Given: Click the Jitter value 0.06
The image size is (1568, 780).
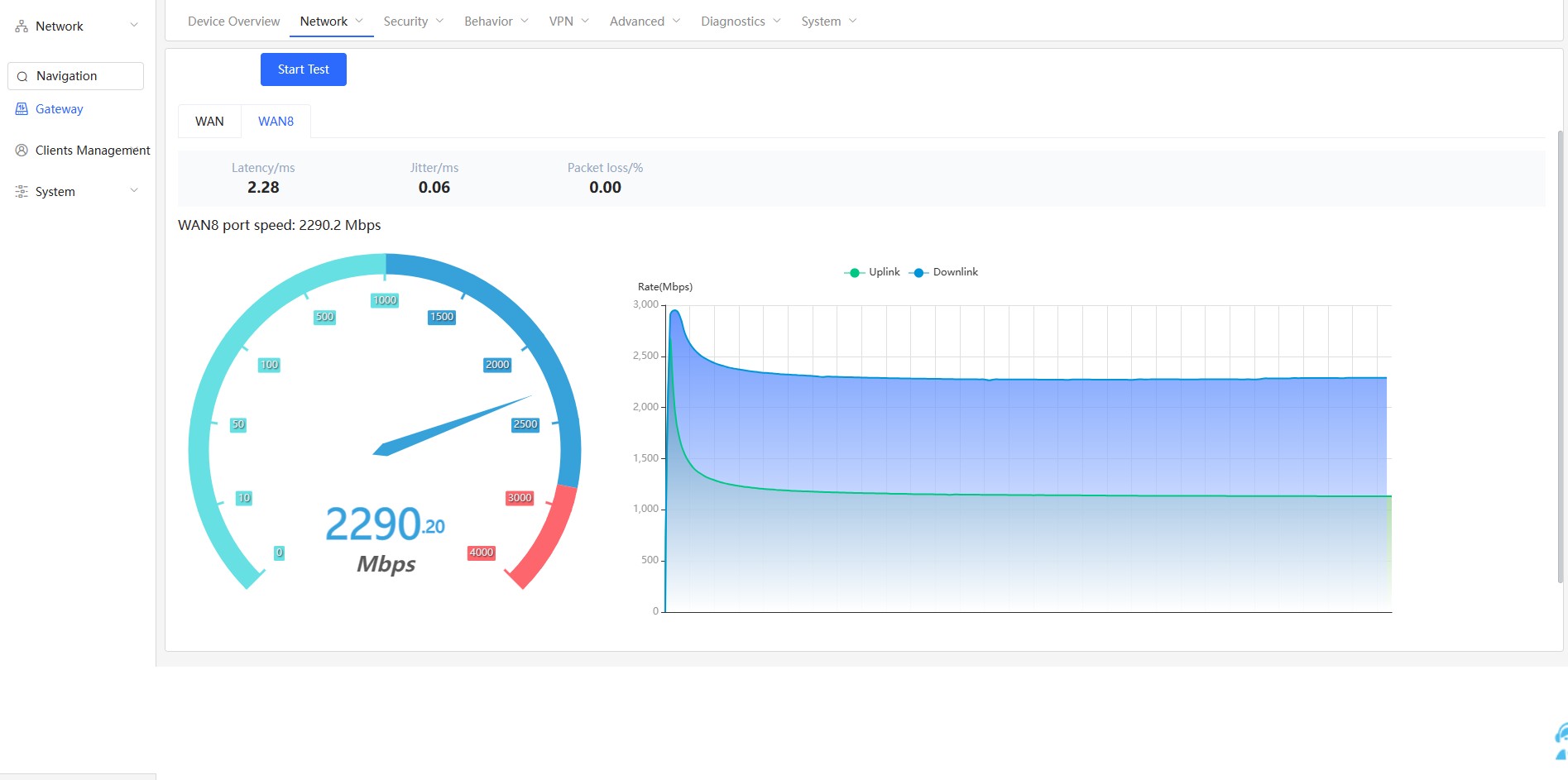Looking at the screenshot, I should (434, 188).
